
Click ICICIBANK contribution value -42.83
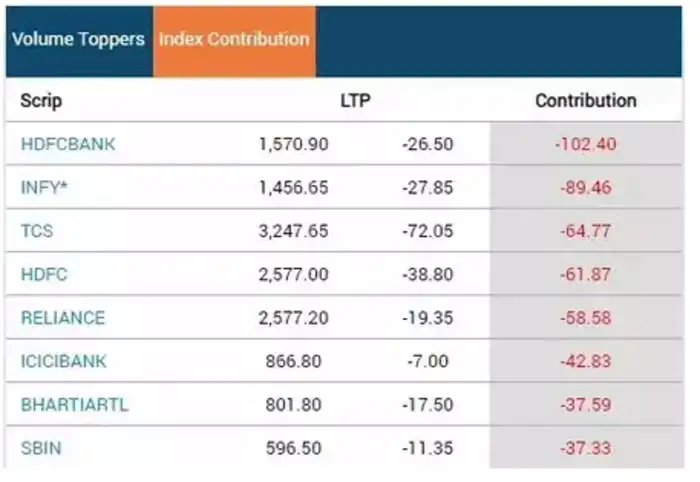coord(587,361)
